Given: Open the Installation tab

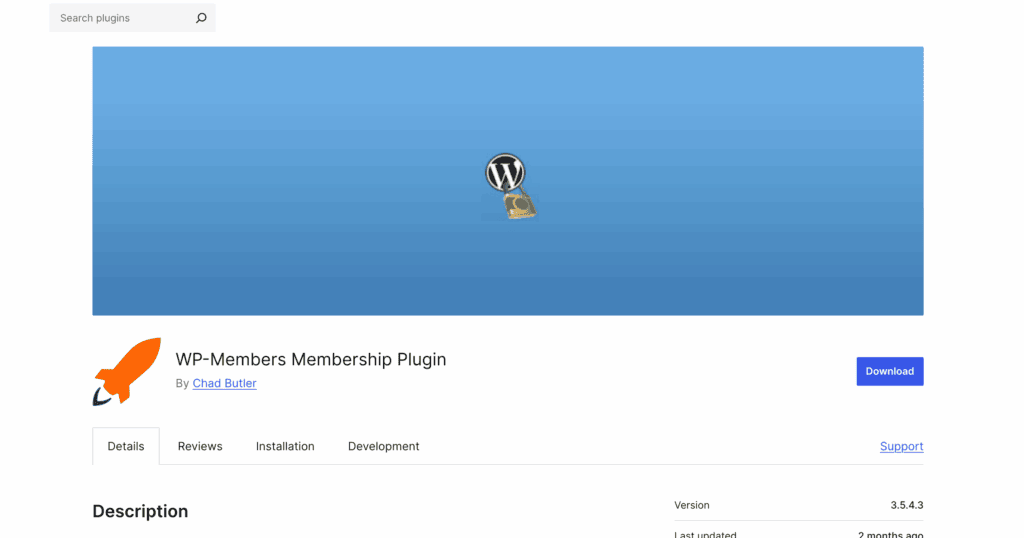Looking at the screenshot, I should (x=285, y=447).
